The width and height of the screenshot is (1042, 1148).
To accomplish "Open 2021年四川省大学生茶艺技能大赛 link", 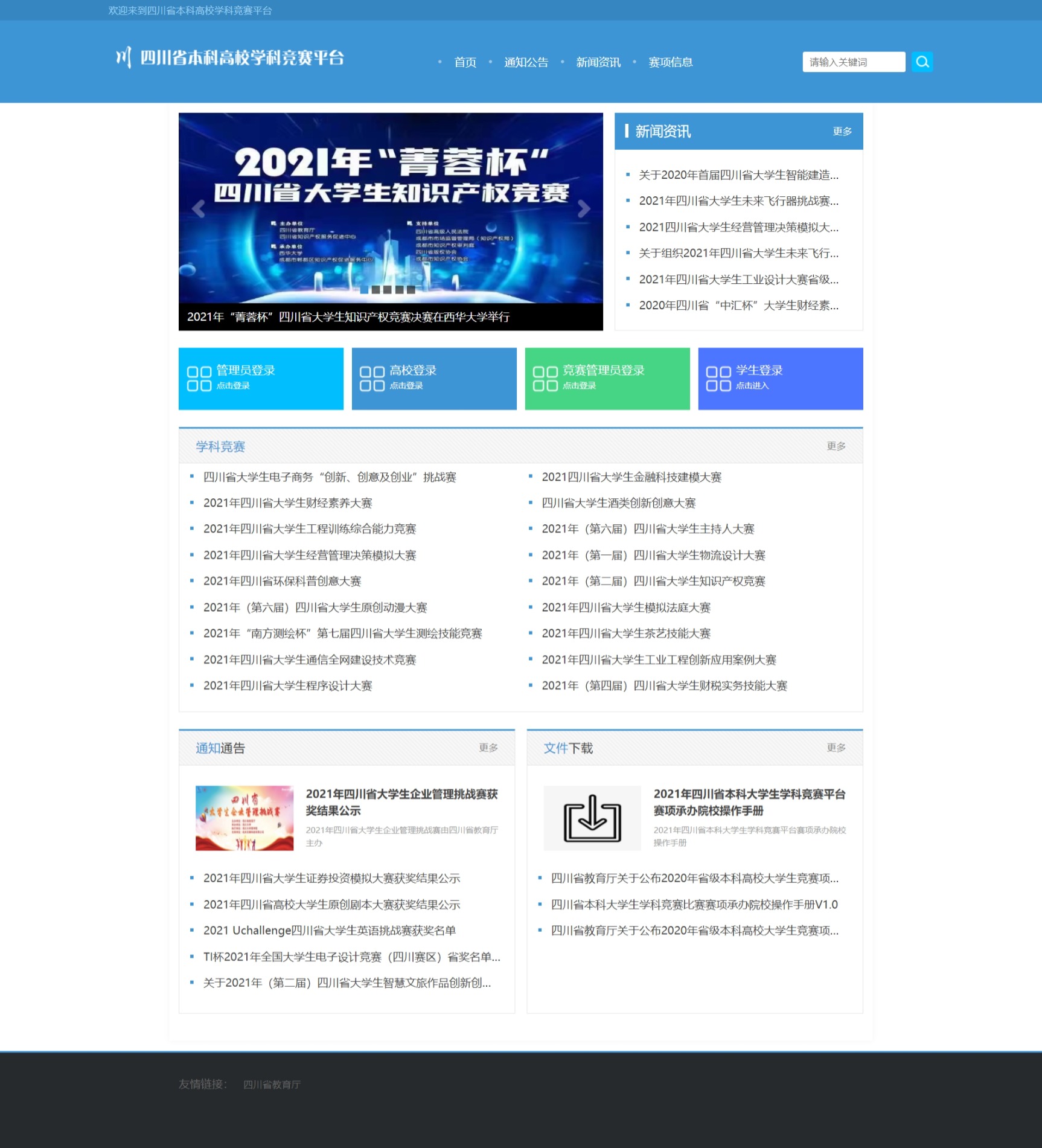I will coord(626,633).
